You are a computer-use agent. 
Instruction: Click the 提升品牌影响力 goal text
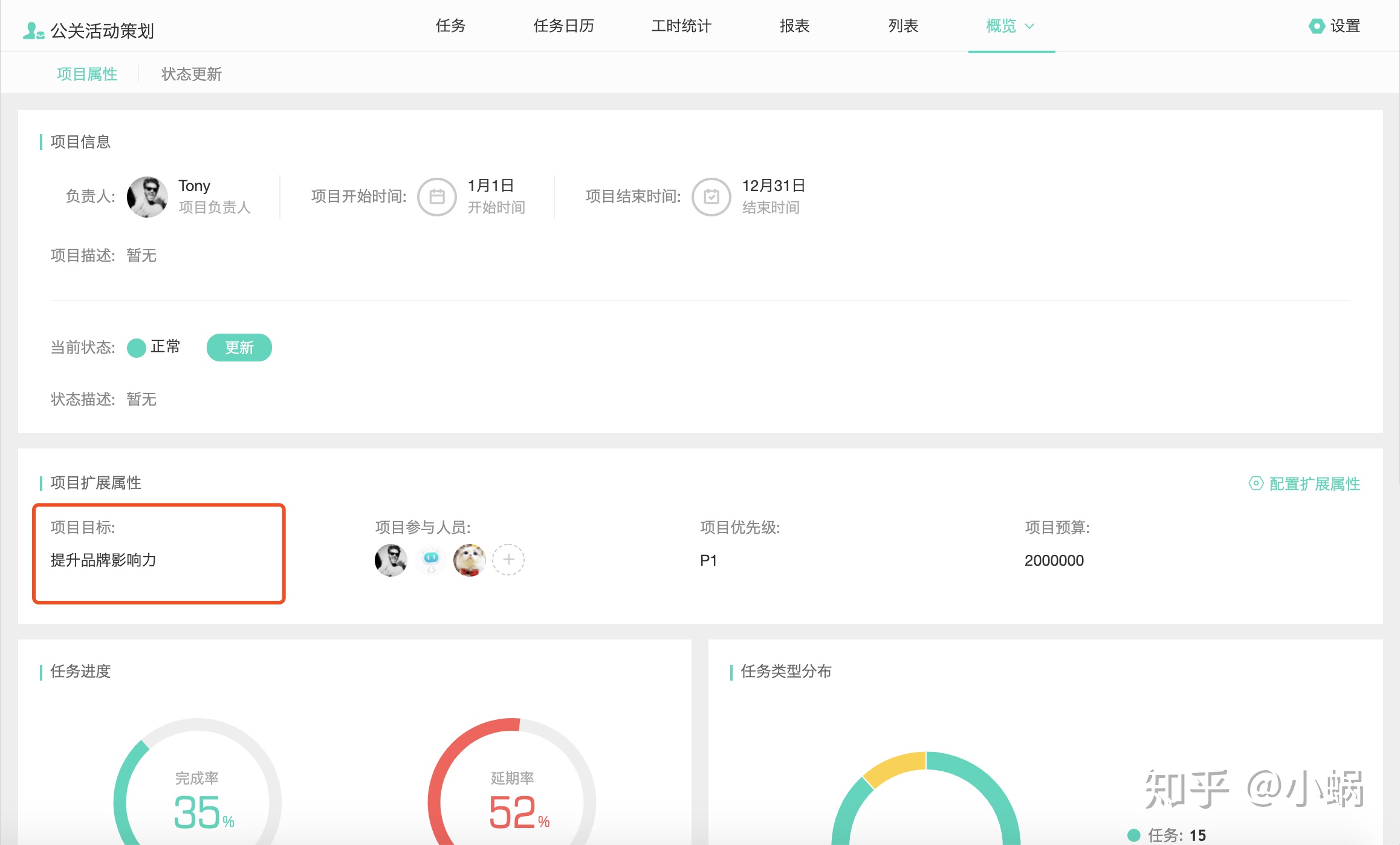click(x=103, y=560)
